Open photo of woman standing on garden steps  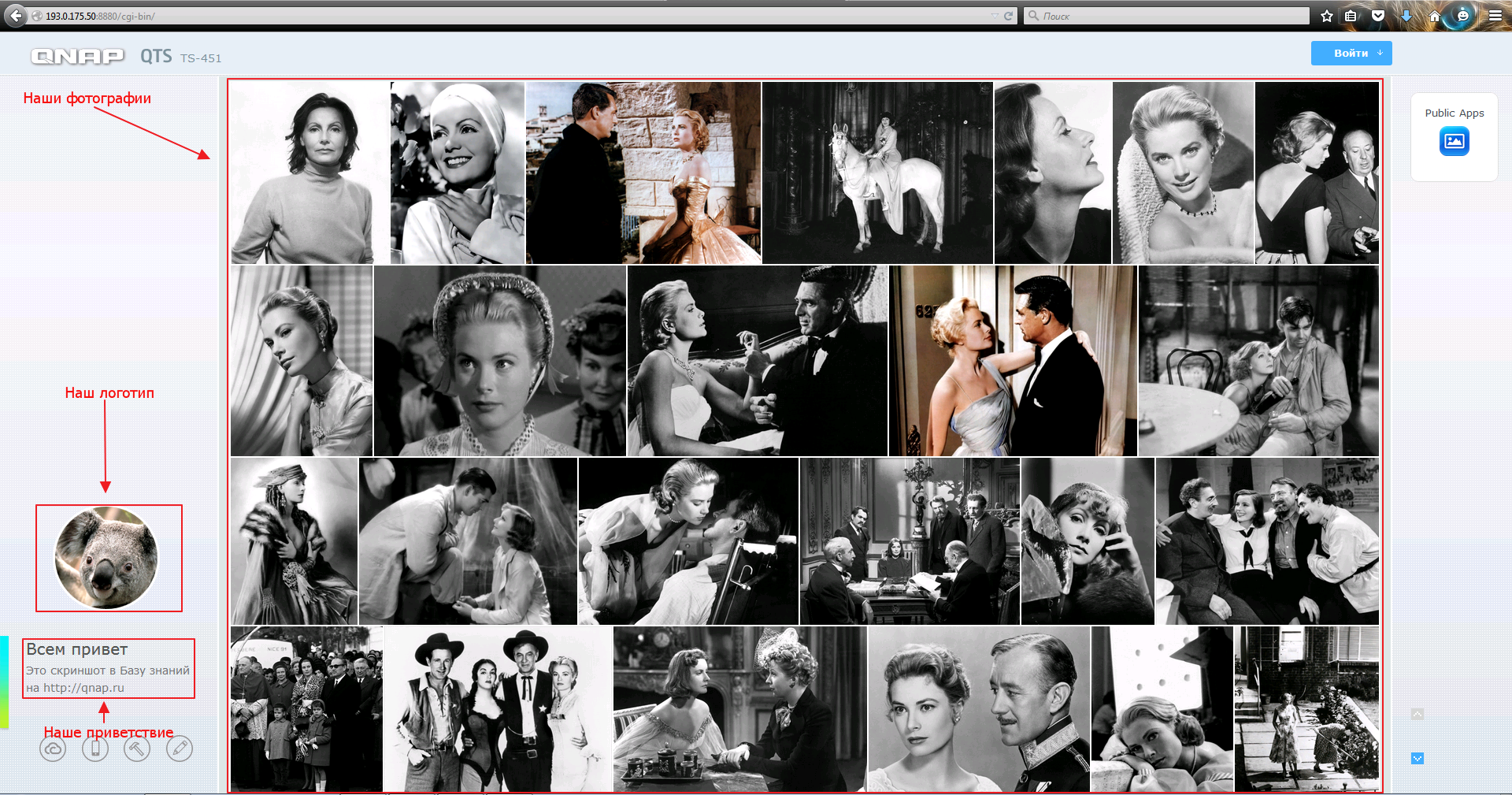(x=1306, y=709)
